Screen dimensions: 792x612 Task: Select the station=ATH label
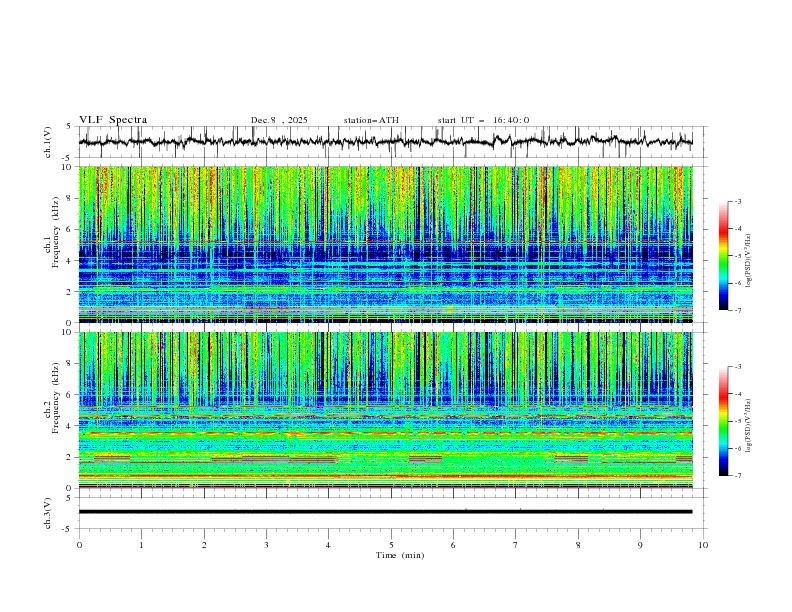click(371, 120)
